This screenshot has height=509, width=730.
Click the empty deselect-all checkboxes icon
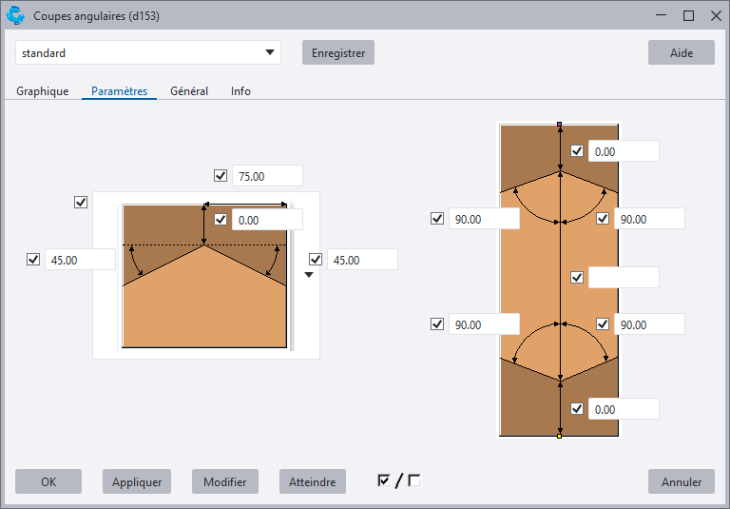[x=414, y=480]
